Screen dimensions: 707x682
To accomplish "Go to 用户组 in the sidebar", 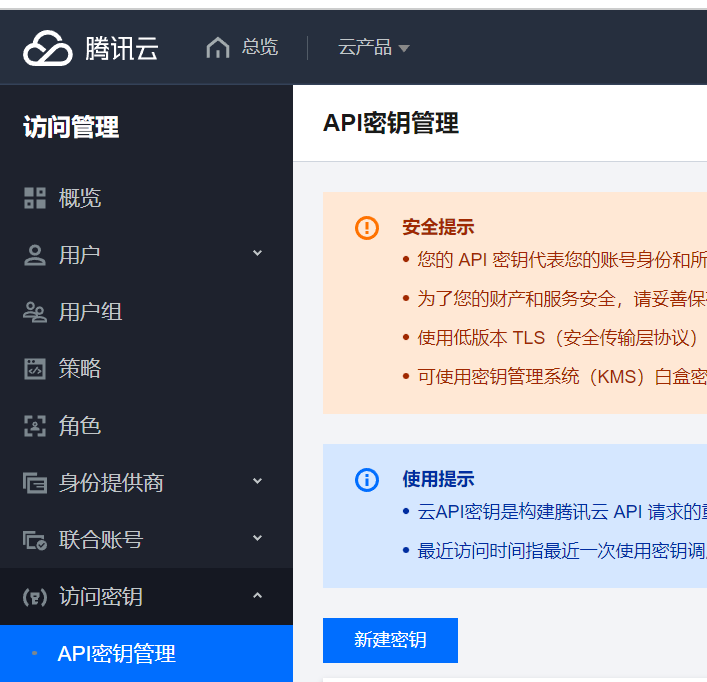I will [90, 312].
